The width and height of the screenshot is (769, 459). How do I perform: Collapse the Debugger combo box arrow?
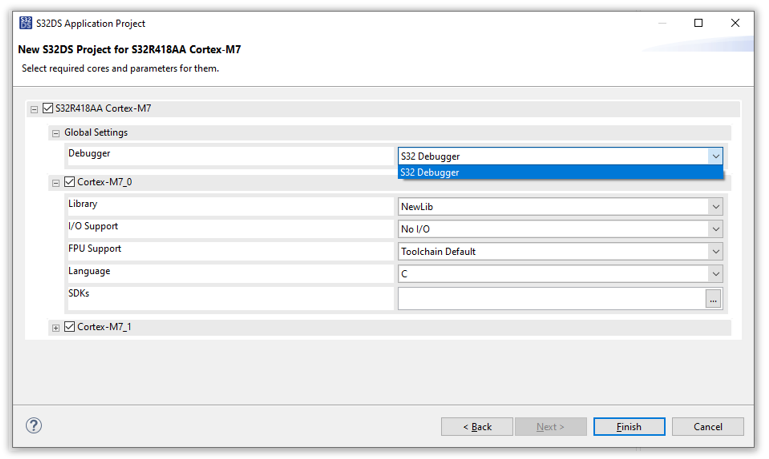pos(714,156)
